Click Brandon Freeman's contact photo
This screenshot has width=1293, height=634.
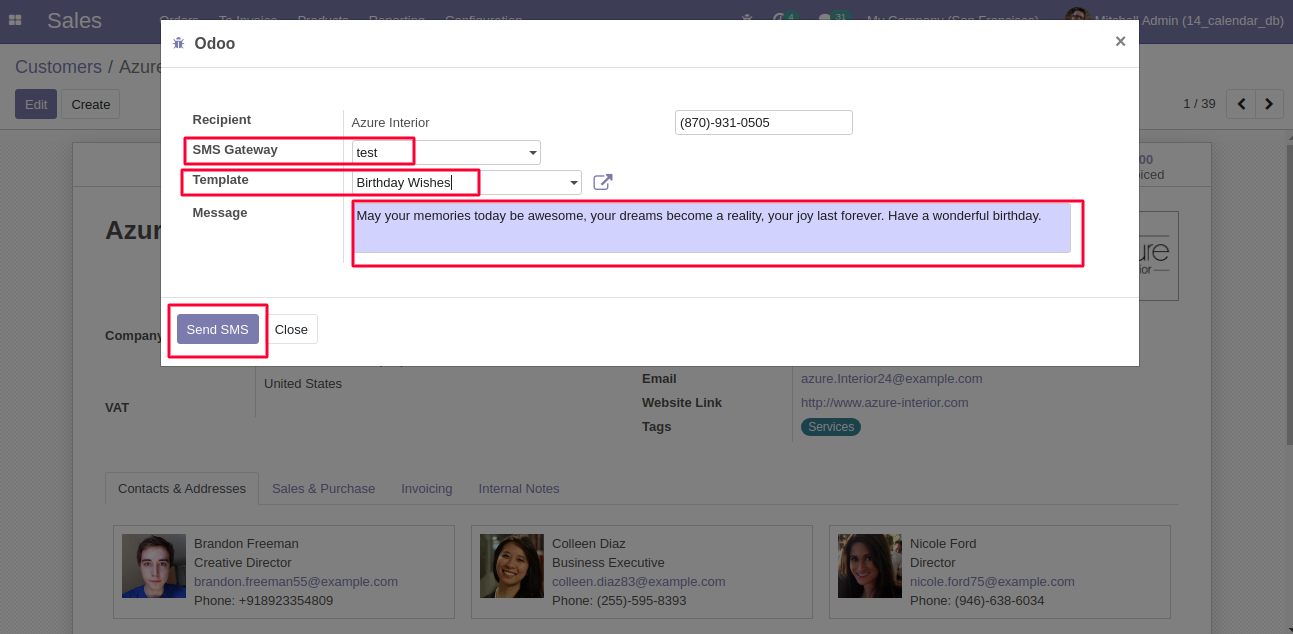(x=154, y=566)
